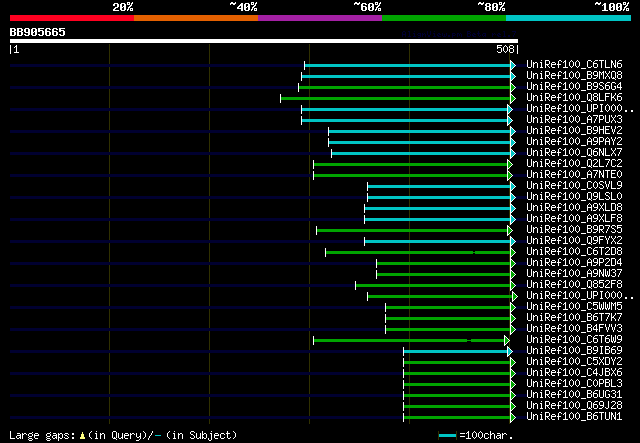Click the UniRef100_C0SVL9 label
The image size is (640, 443).
[574, 186]
